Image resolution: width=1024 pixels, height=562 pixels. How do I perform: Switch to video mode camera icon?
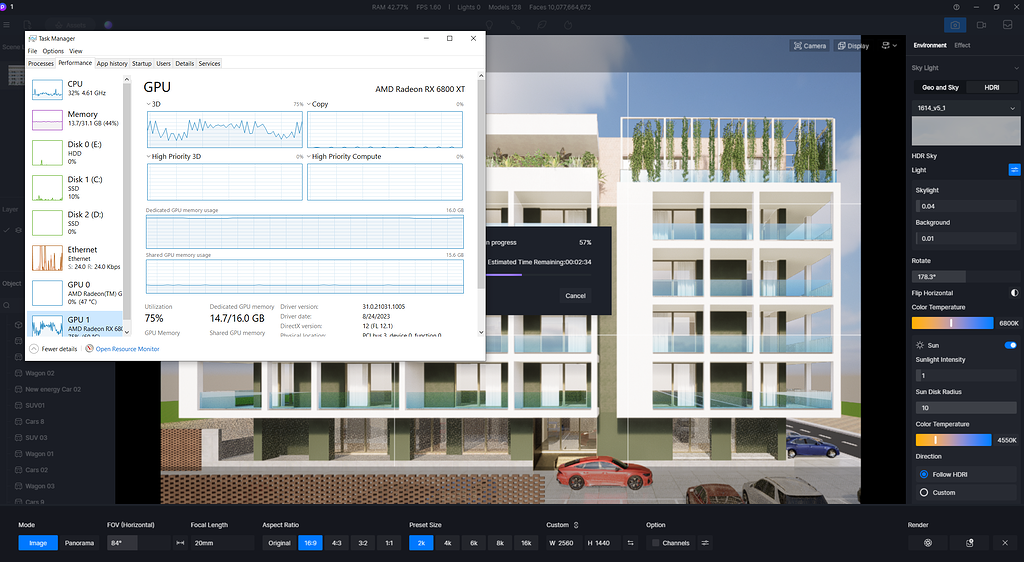click(x=981, y=25)
